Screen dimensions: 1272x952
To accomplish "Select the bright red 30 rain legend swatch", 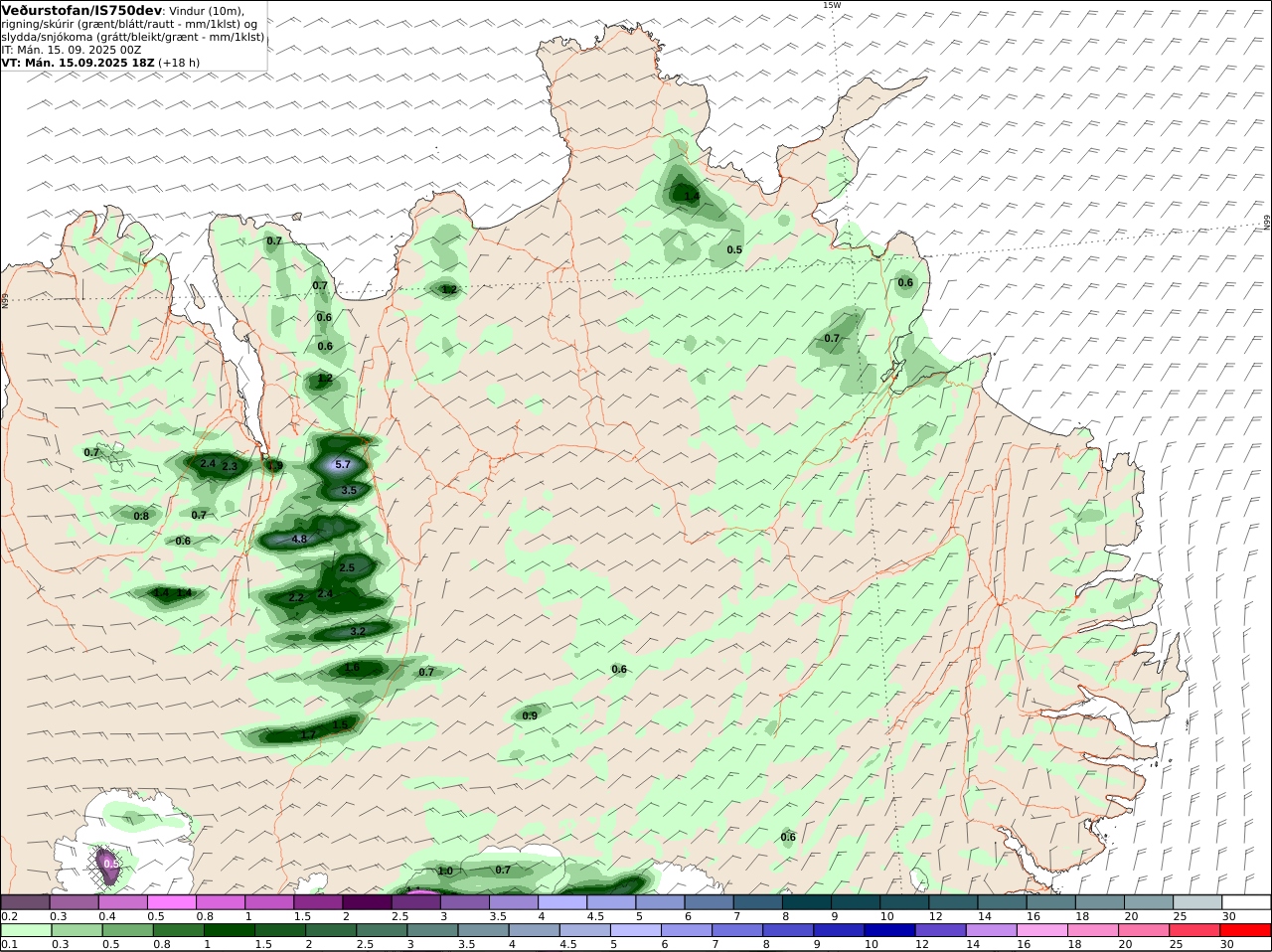I will pos(1246,931).
